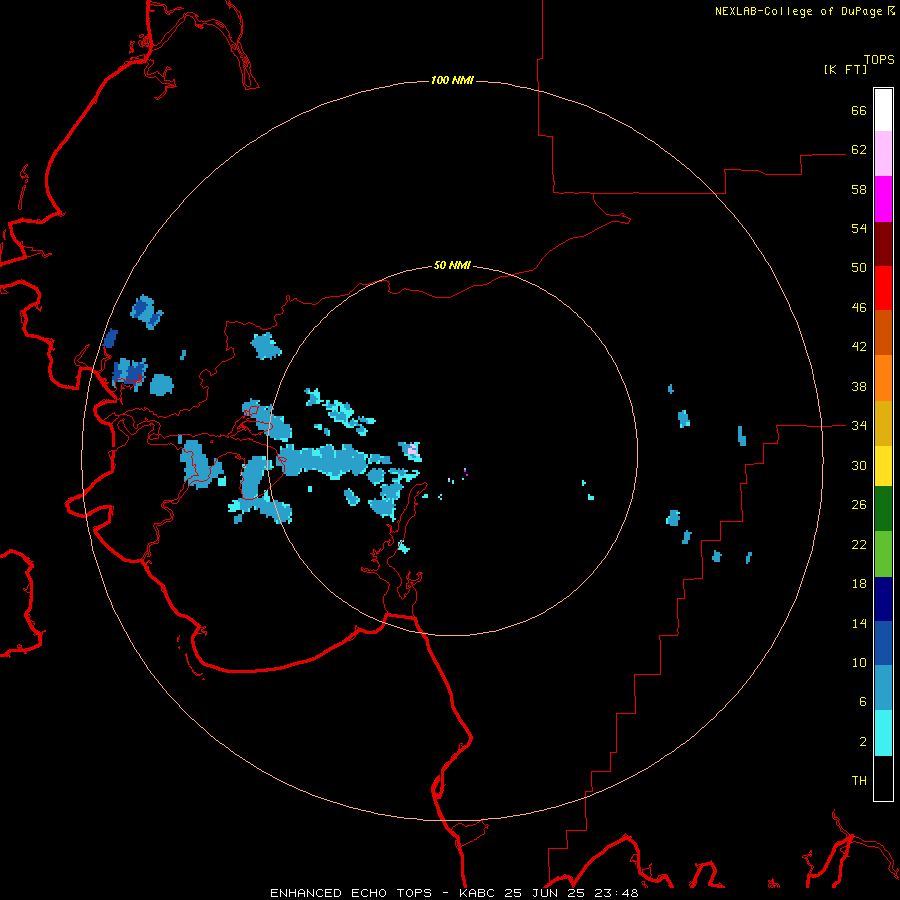This screenshot has height=900, width=900.
Task: Click the 22 legend value
Action: (x=859, y=544)
